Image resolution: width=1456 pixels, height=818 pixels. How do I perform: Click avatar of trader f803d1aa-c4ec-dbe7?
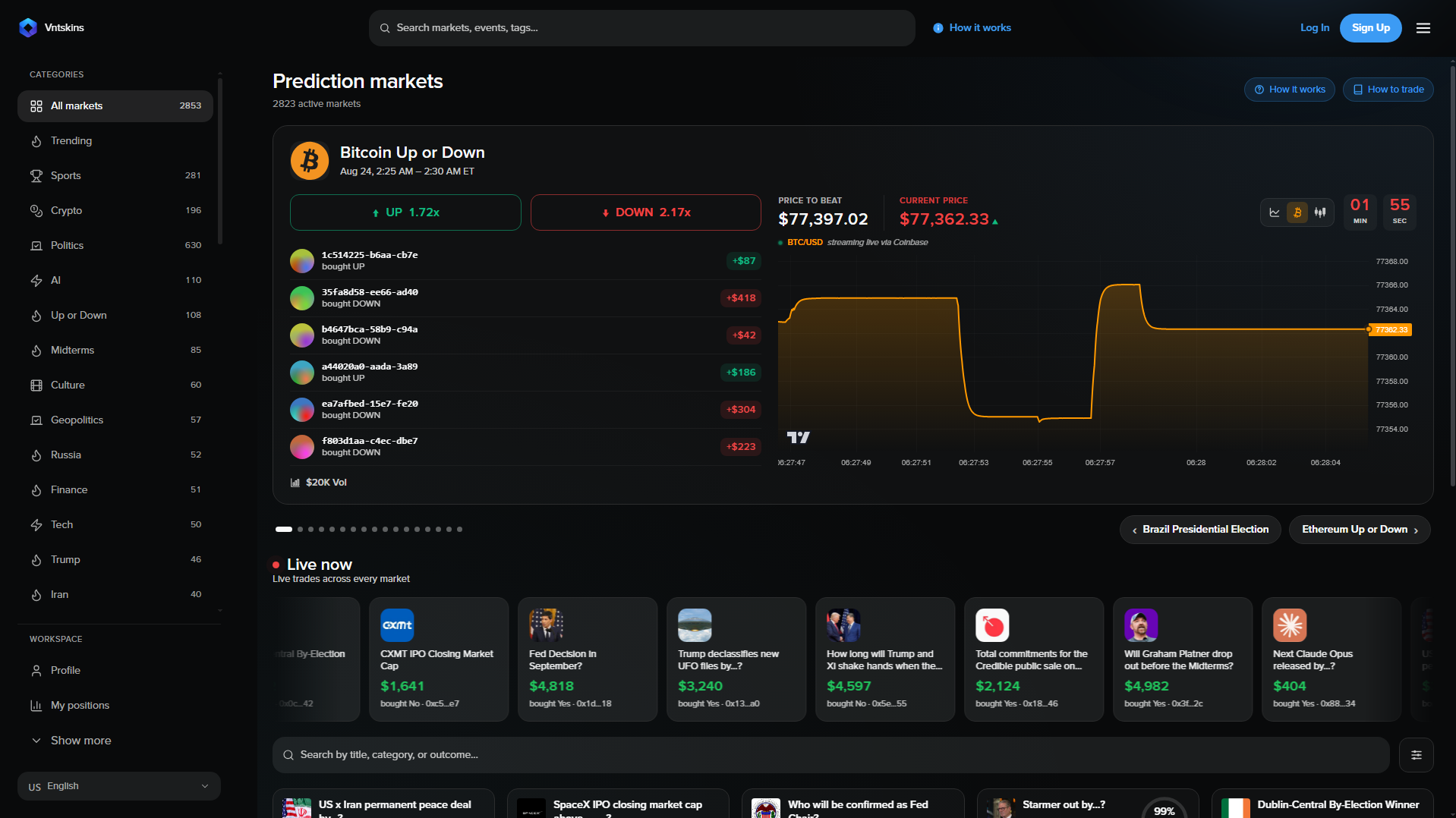[302, 447]
